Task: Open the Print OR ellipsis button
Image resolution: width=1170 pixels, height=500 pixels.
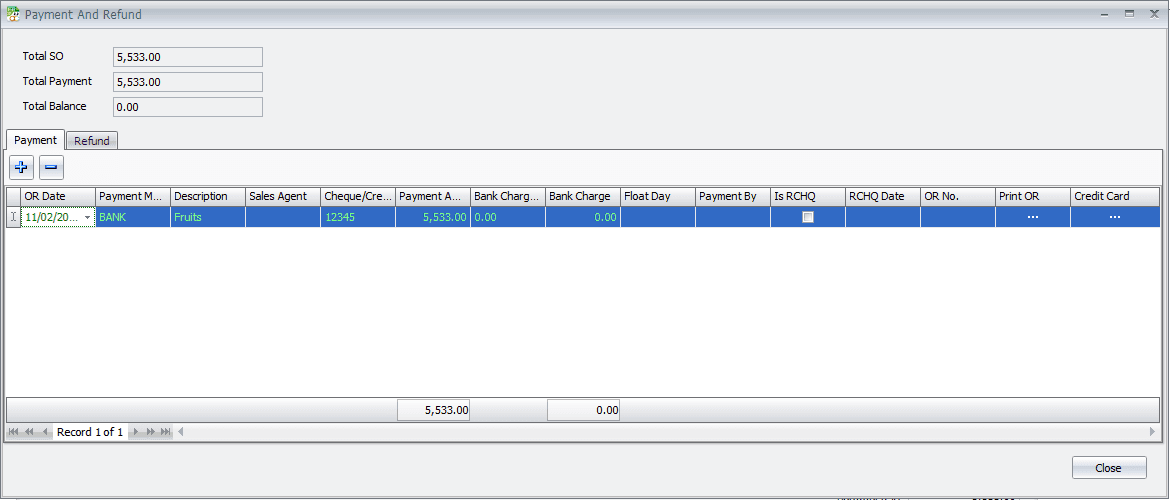Action: (x=1033, y=217)
